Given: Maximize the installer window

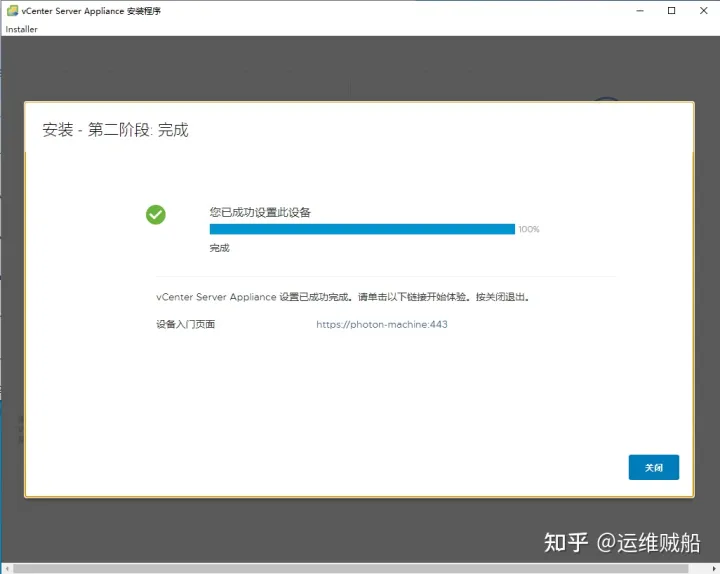Looking at the screenshot, I should point(672,11).
